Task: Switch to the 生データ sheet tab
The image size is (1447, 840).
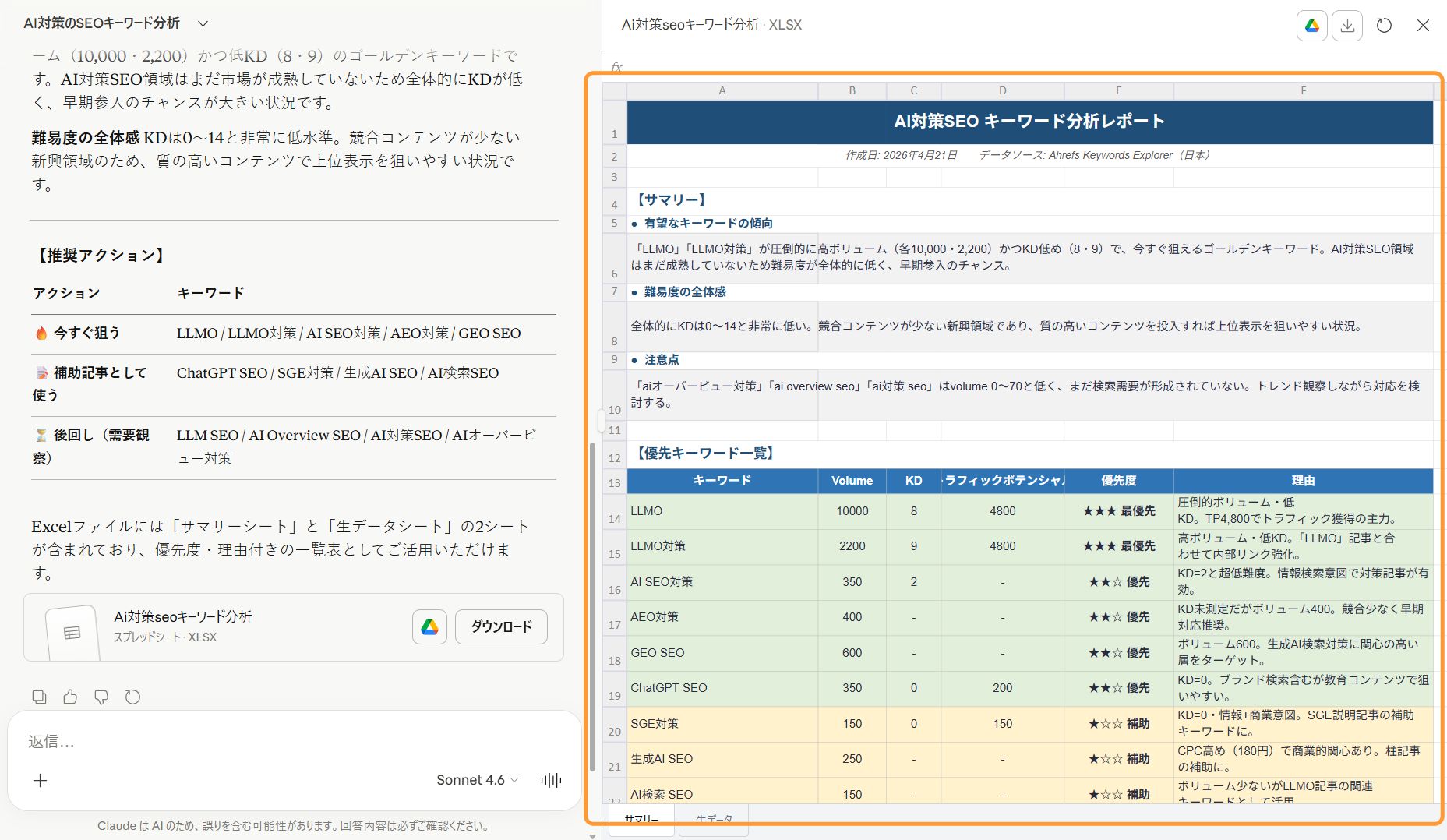Action: pos(714,820)
